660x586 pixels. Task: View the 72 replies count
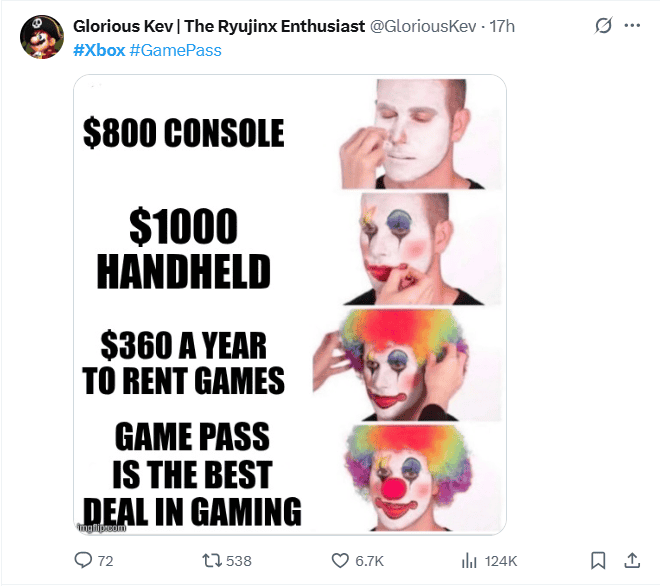click(x=105, y=561)
